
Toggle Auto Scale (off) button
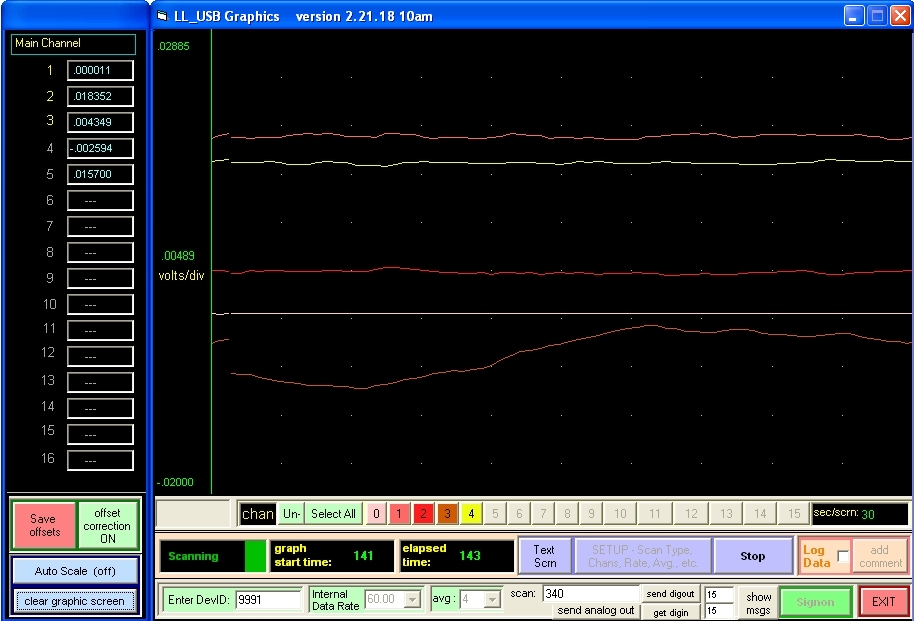tap(75, 571)
